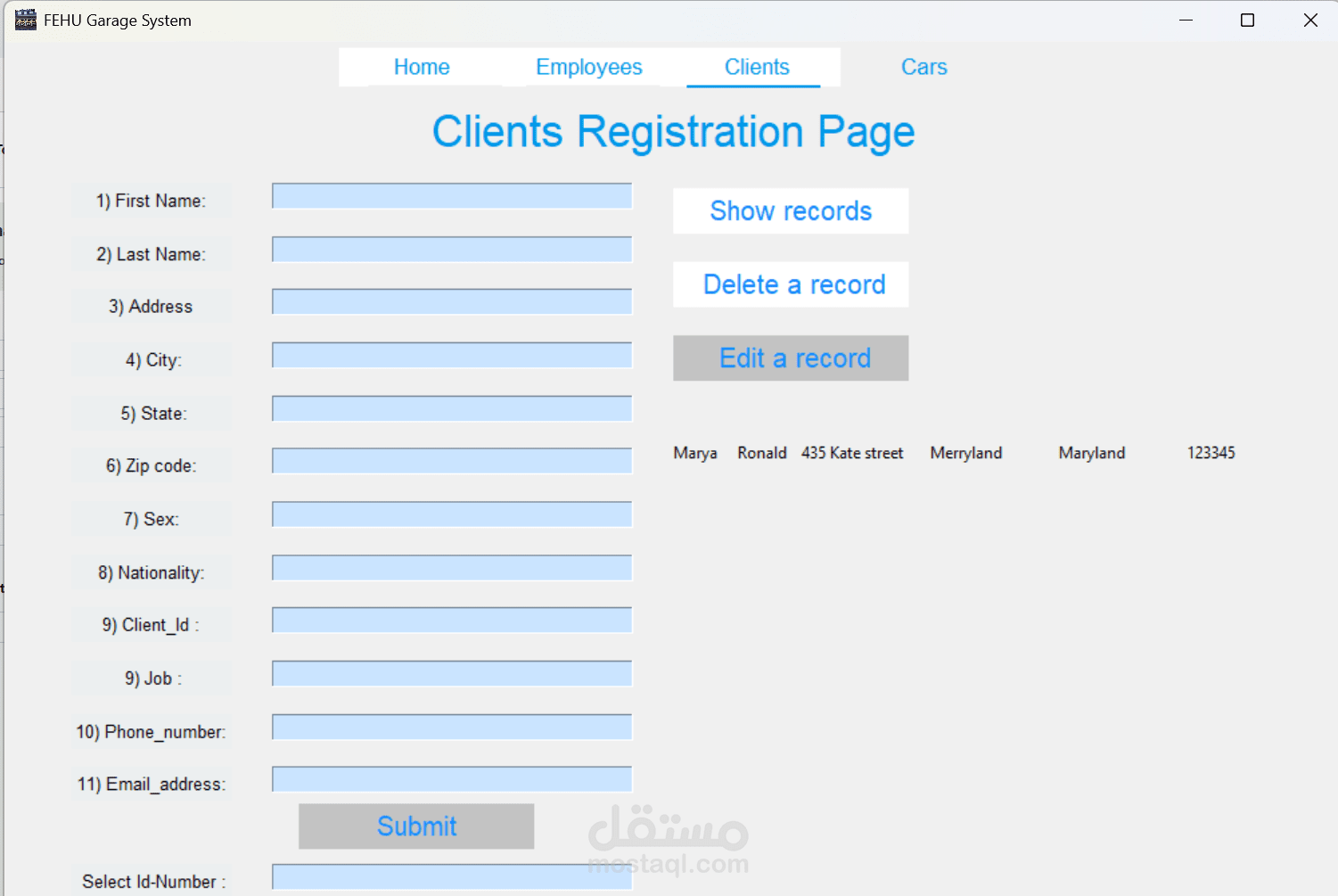Click the Show records button
This screenshot has width=1338, height=896.
pos(791,211)
